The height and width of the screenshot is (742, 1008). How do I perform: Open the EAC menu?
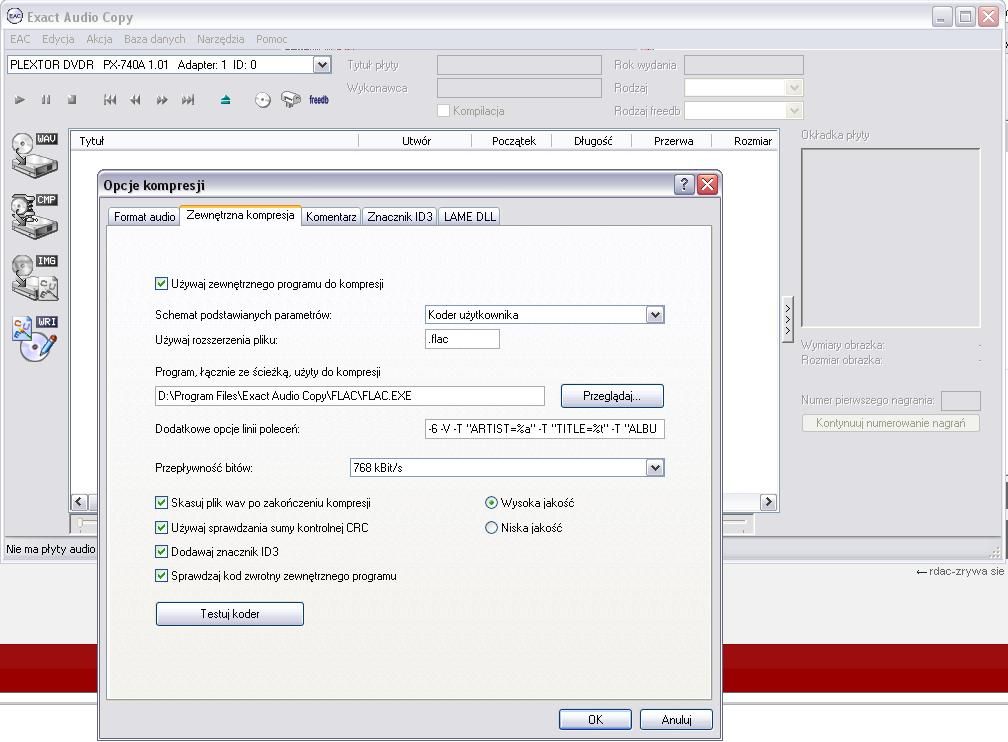(20, 39)
